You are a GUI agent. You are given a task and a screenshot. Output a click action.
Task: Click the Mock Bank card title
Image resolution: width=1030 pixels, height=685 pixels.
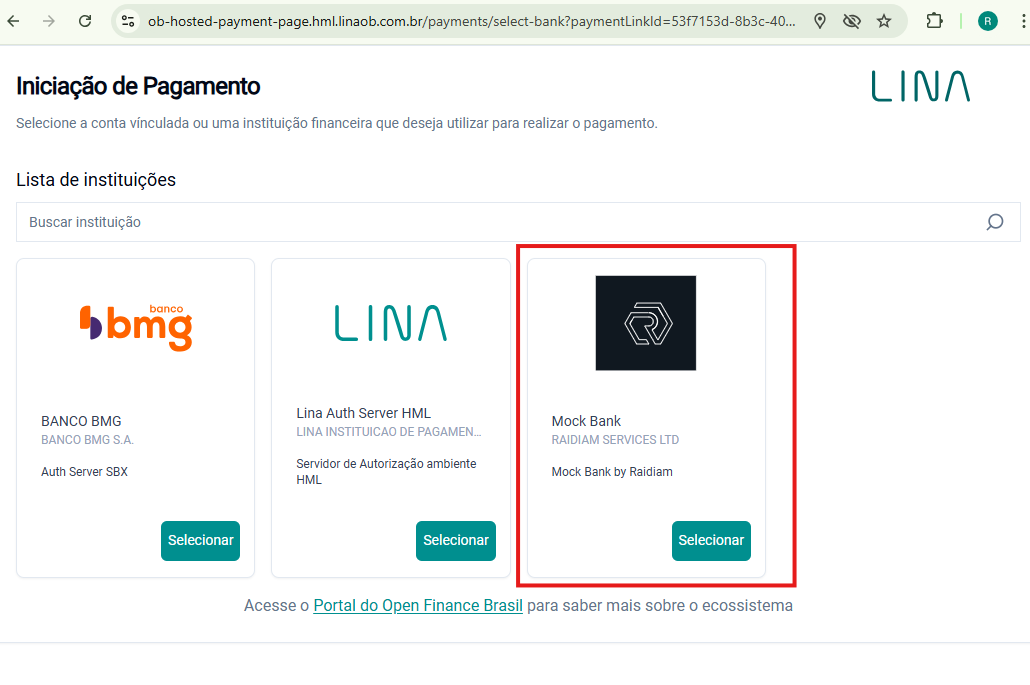coord(586,421)
